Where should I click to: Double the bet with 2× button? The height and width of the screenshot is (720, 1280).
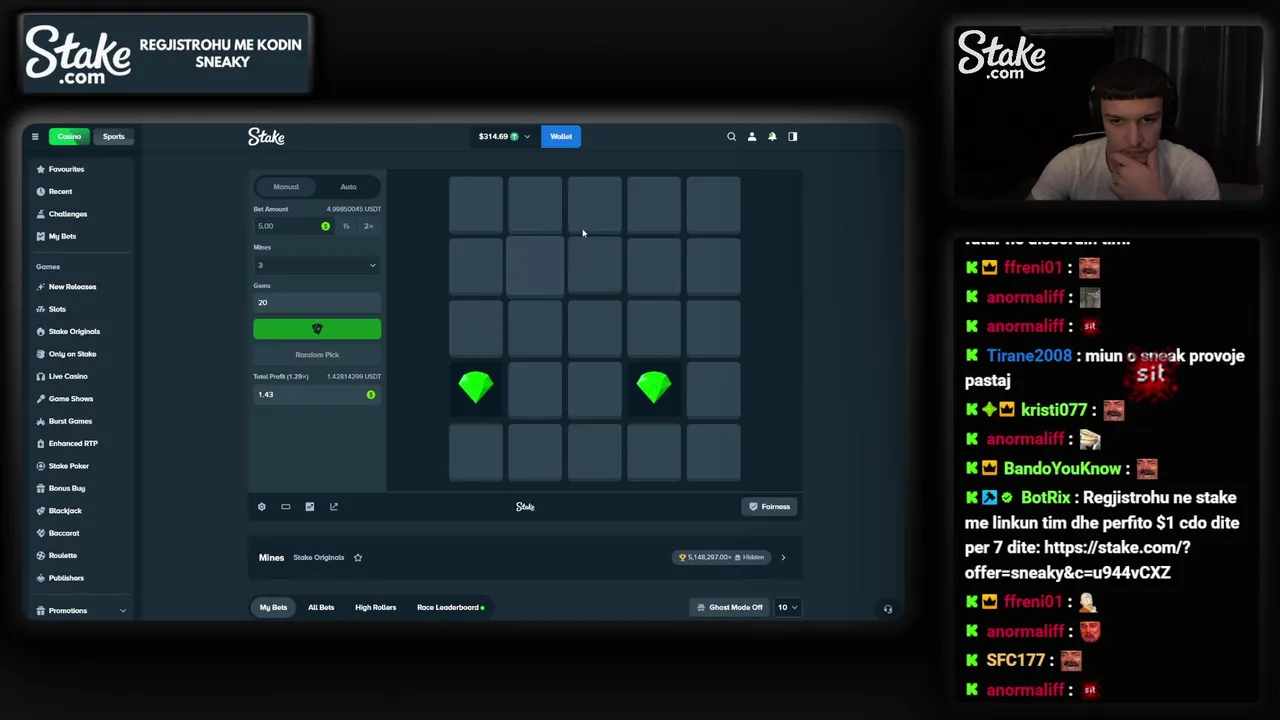[368, 226]
